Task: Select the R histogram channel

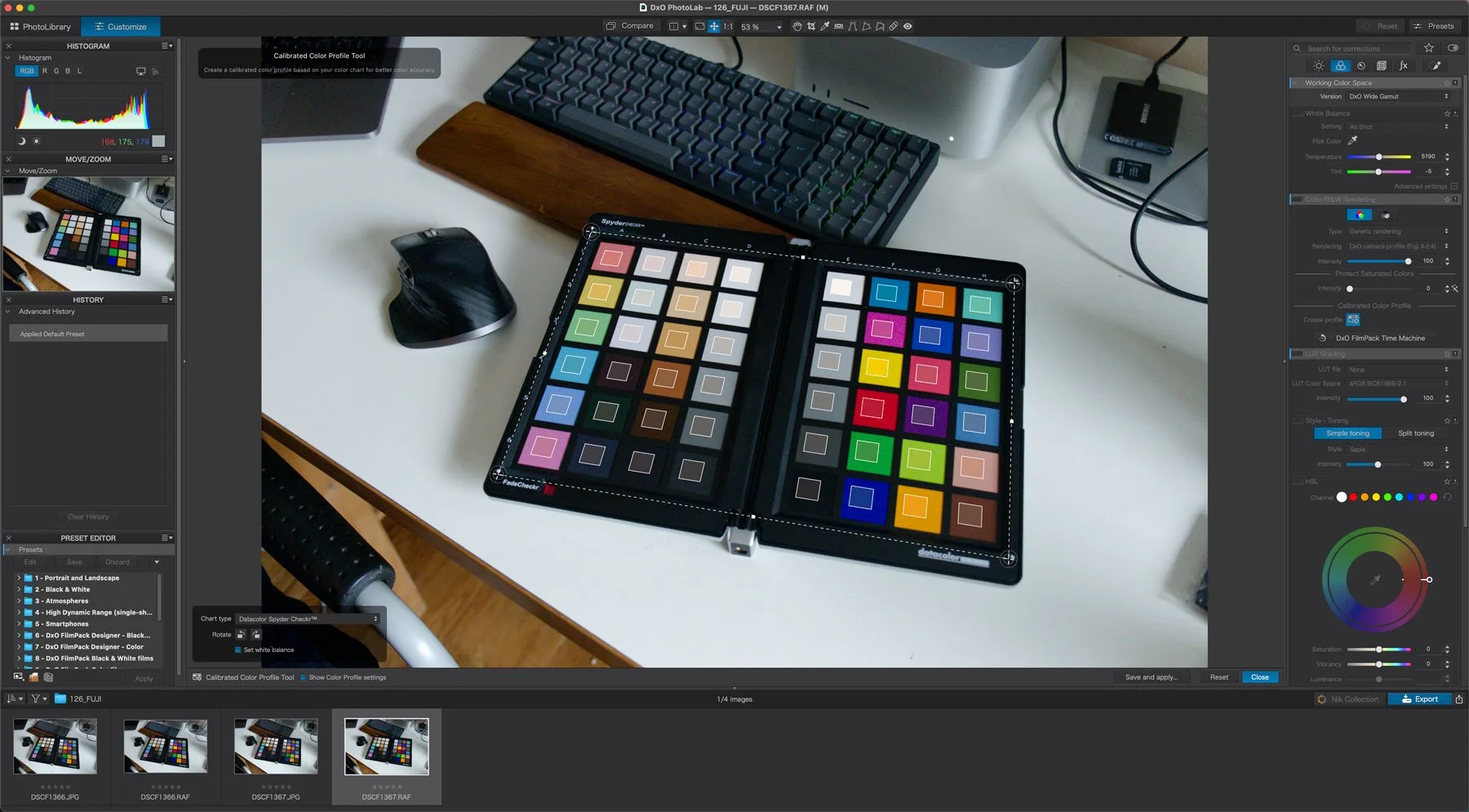Action: (x=45, y=71)
